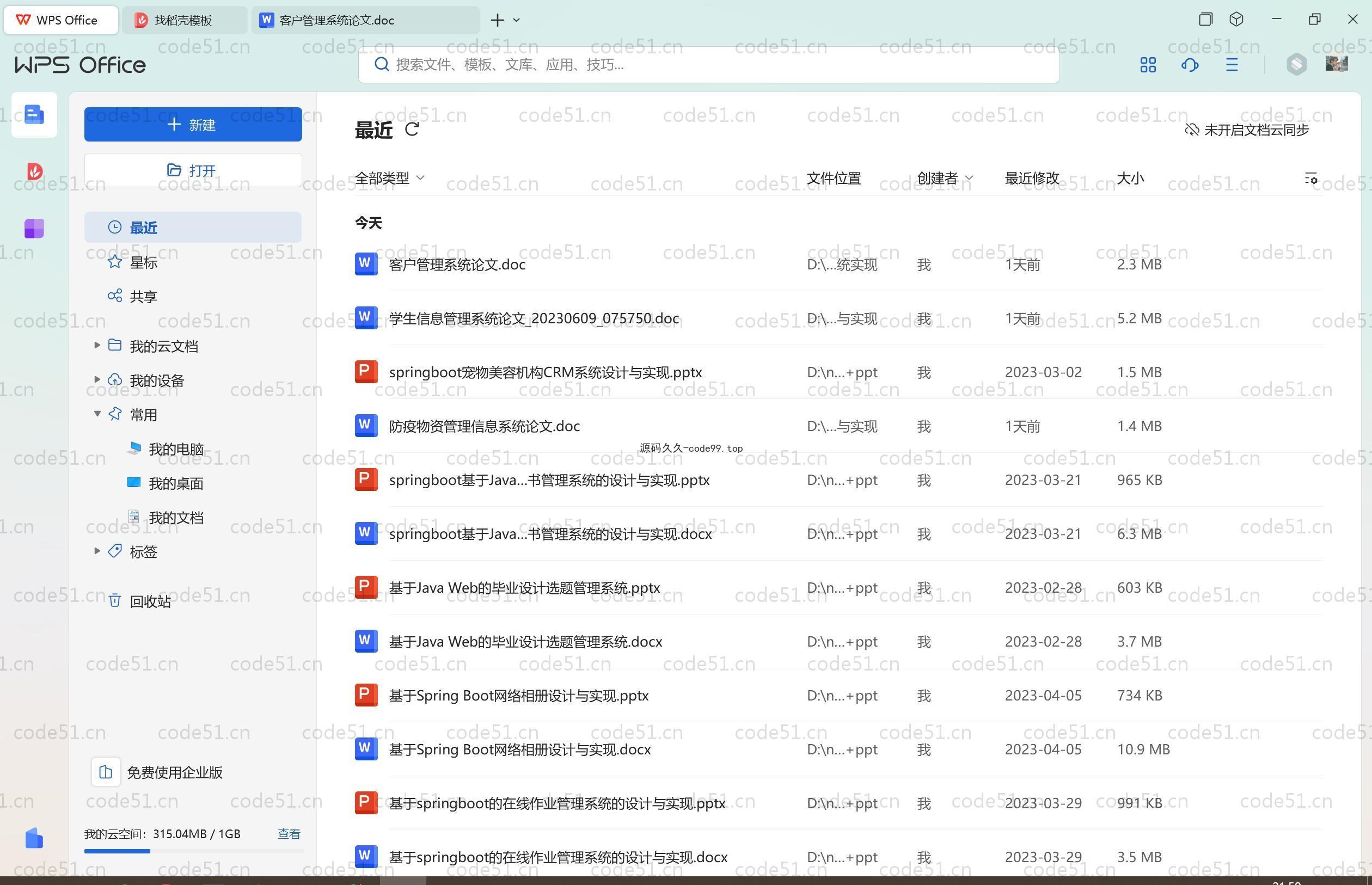This screenshot has width=1372, height=885.
Task: Switch to the WPS Office tab
Action: coord(61,20)
